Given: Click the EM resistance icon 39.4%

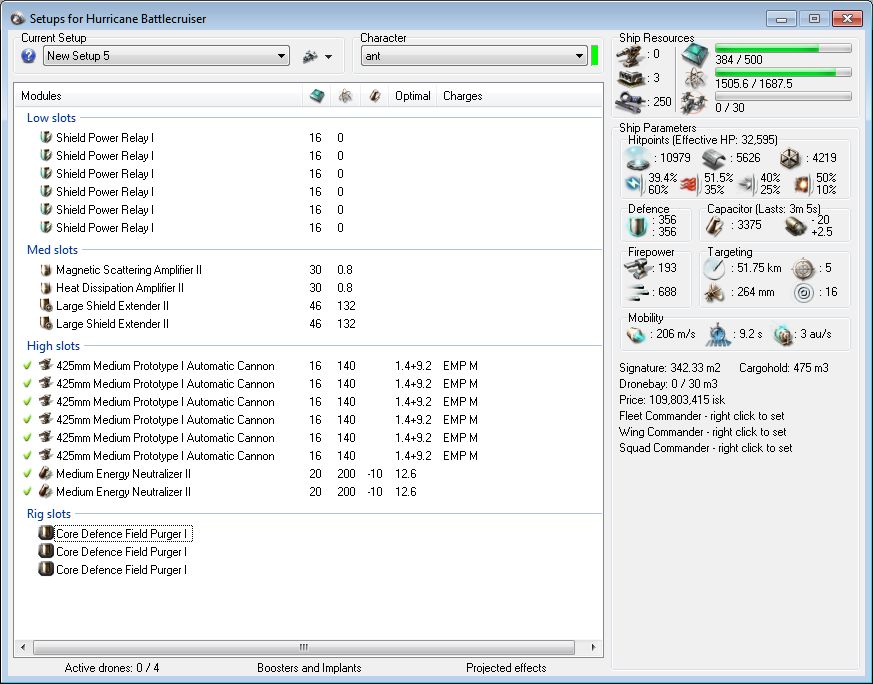Looking at the screenshot, I should pyautogui.click(x=634, y=183).
